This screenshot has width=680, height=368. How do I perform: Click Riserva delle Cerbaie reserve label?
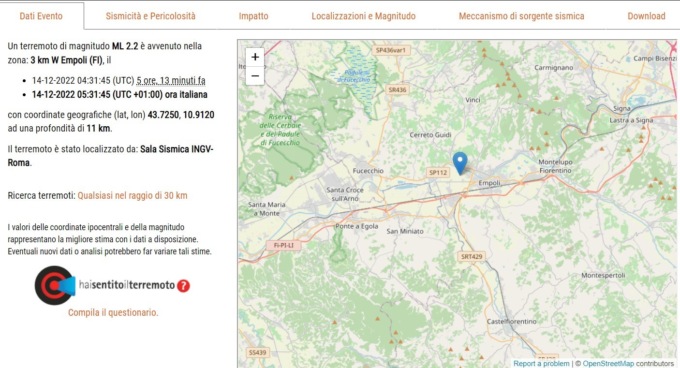pyautogui.click(x=280, y=130)
